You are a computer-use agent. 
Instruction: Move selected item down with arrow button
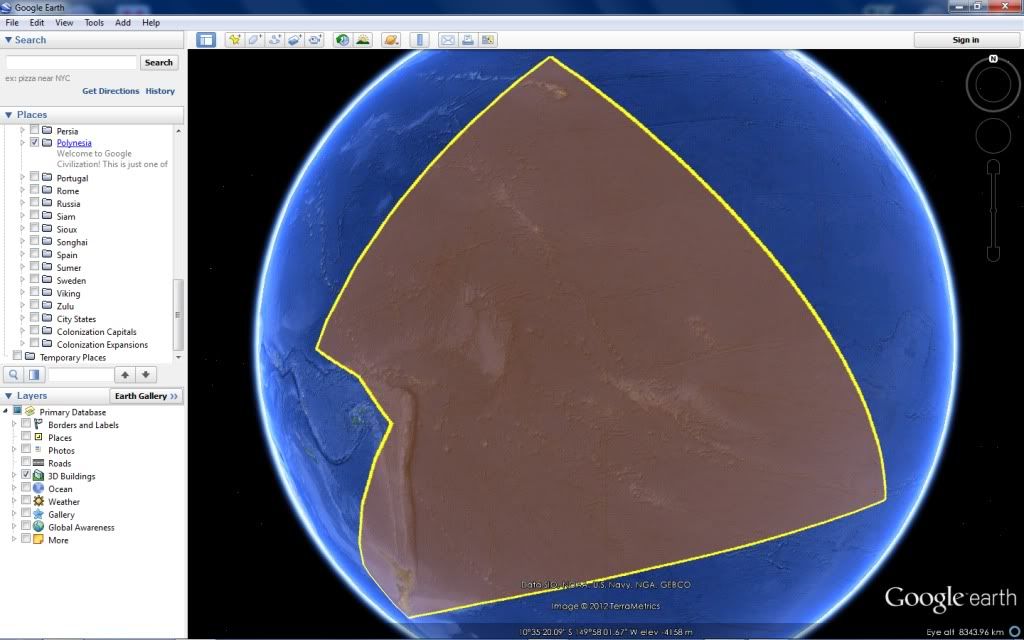[x=146, y=374]
